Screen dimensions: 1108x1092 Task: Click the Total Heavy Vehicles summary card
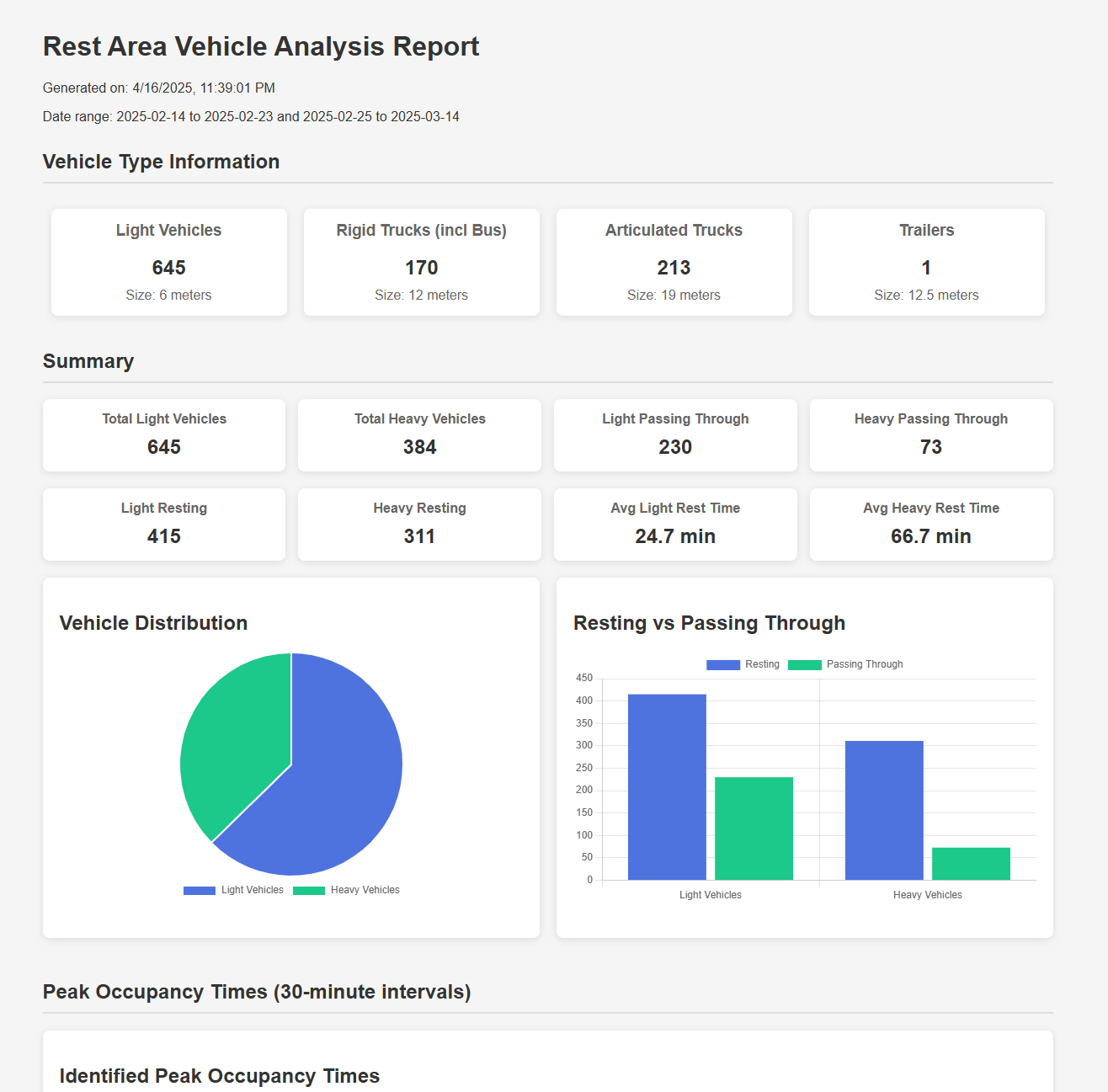(419, 434)
